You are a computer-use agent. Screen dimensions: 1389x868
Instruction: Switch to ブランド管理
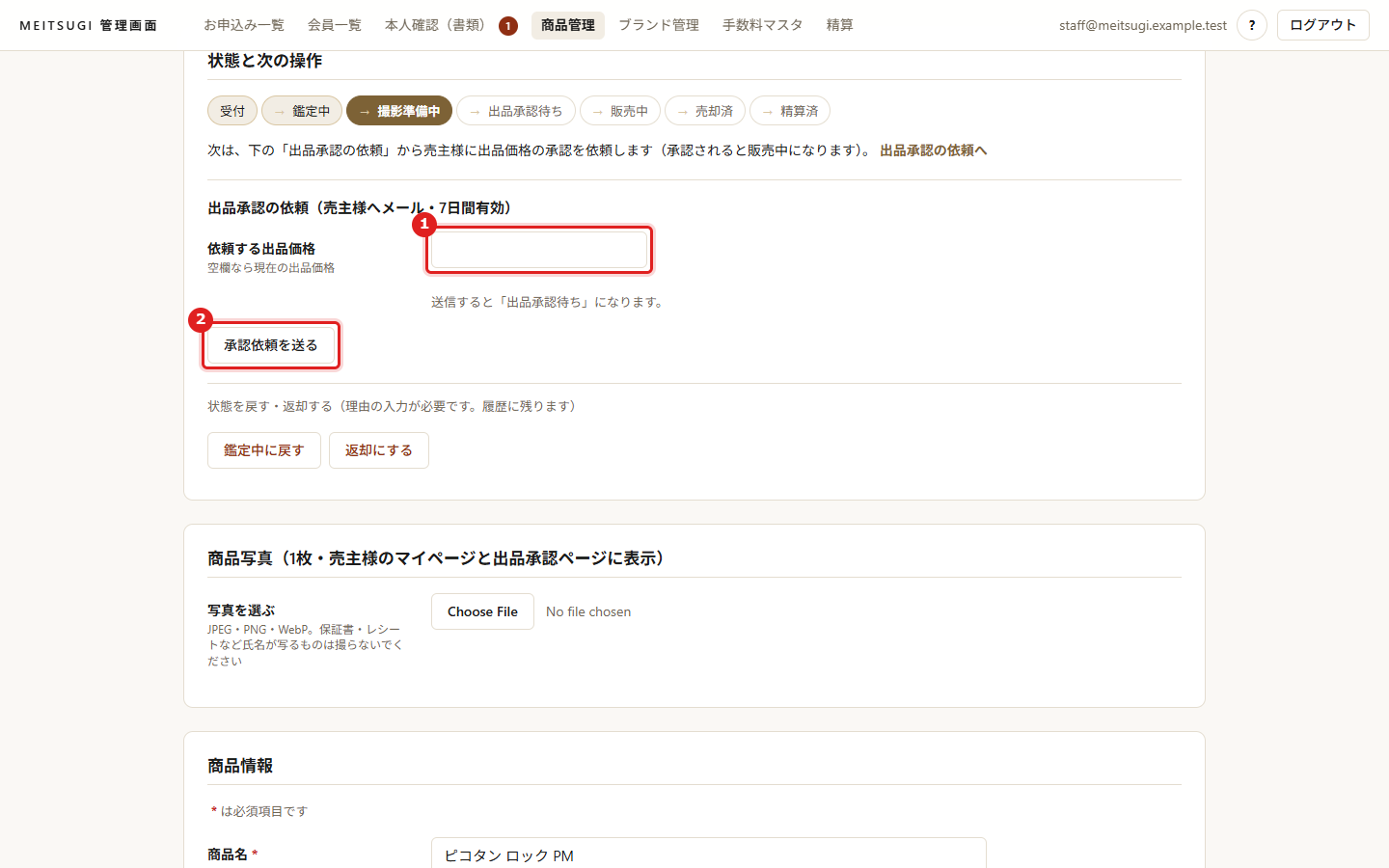click(x=659, y=25)
